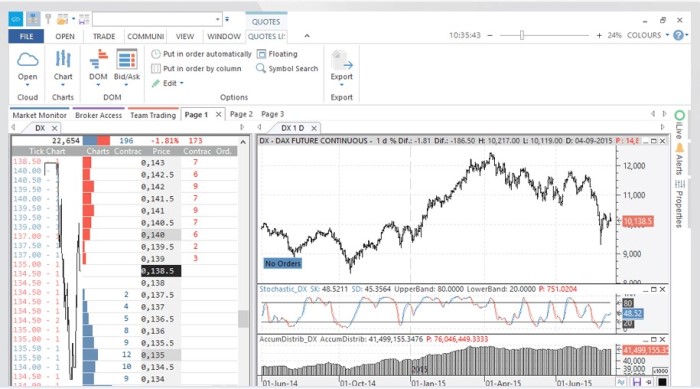Click the Chart icon in the ribbon
Viewport: 700px width, 389px height.
pos(63,60)
